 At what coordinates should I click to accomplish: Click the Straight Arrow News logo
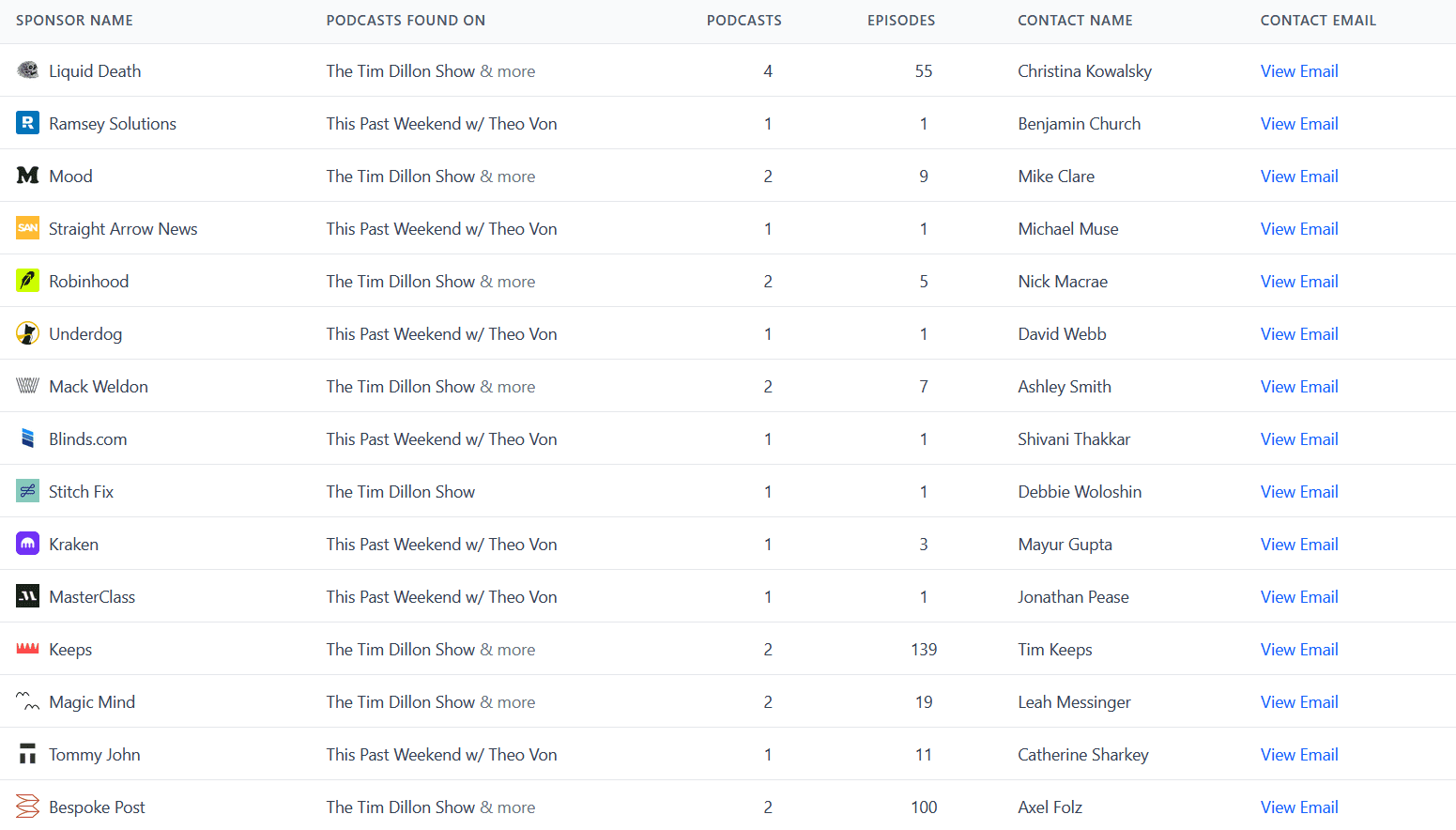pos(27,227)
